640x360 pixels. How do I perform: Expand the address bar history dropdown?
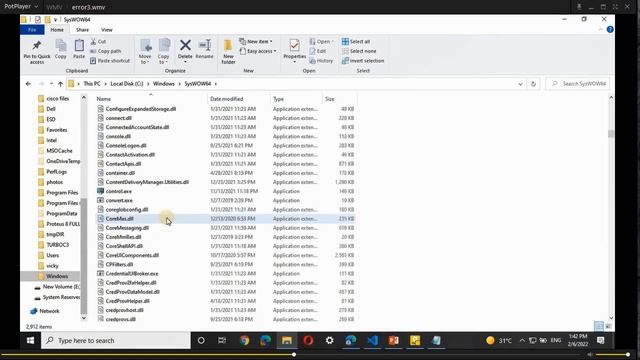coord(520,84)
